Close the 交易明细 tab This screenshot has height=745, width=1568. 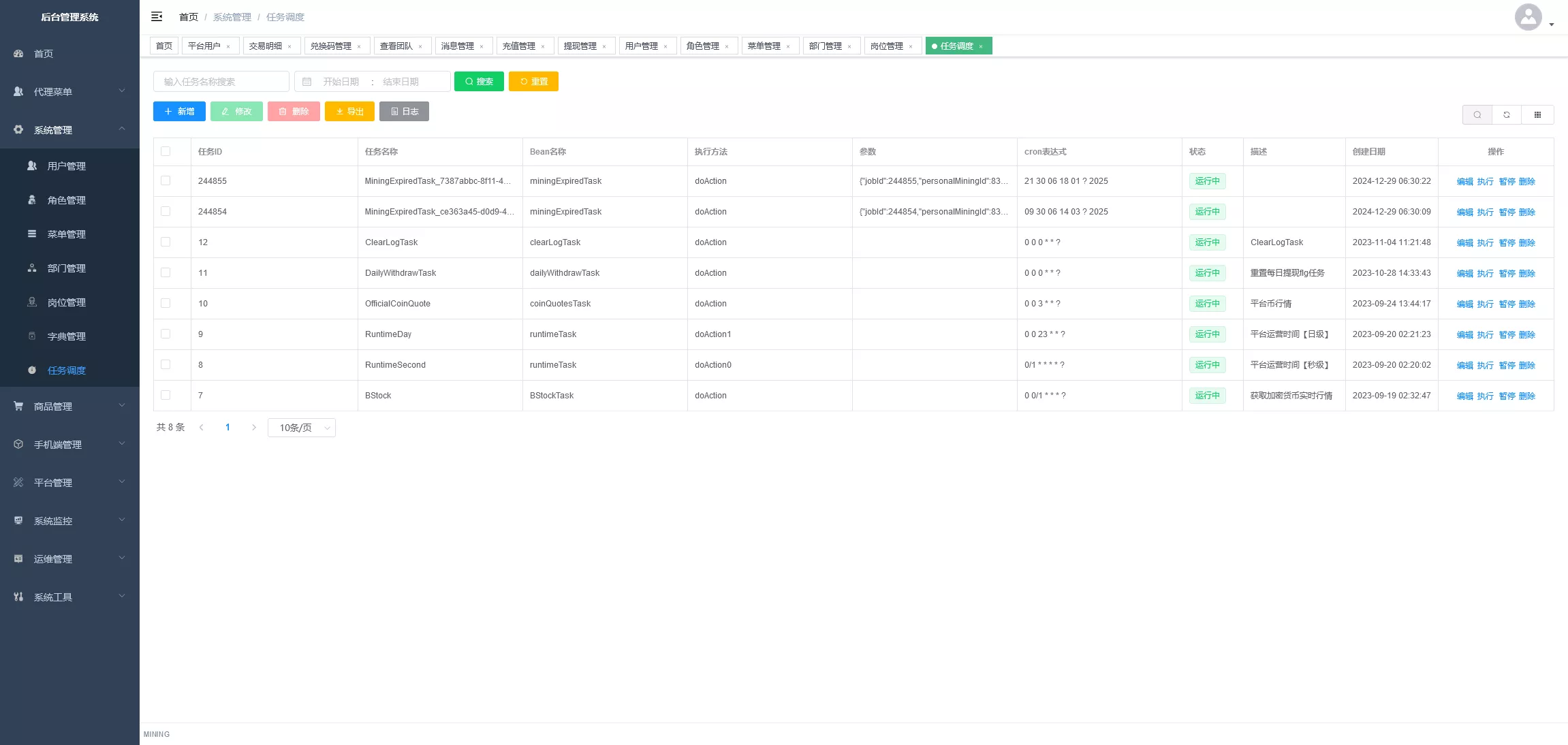[289, 46]
